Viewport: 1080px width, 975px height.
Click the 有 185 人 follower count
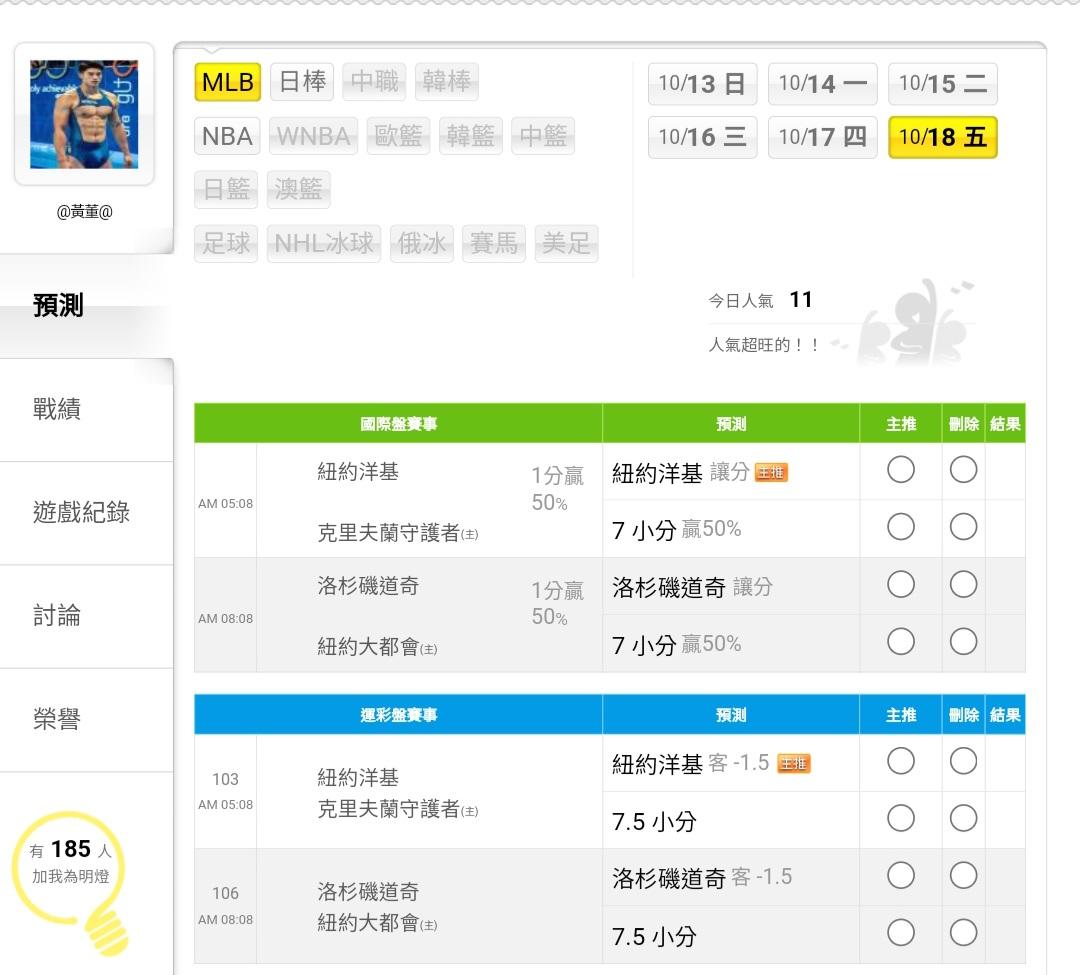(70, 849)
